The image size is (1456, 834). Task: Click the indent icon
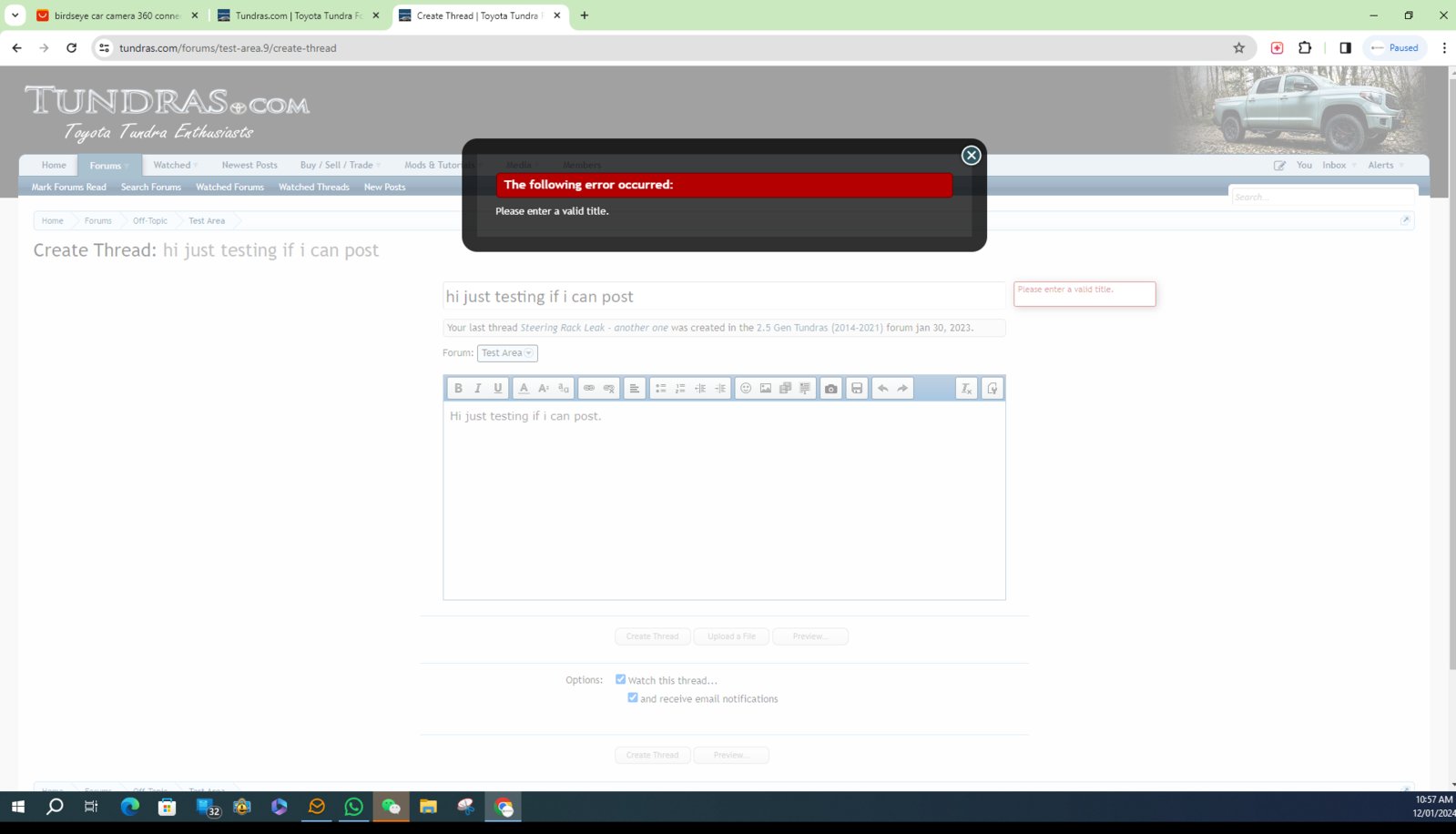720,389
